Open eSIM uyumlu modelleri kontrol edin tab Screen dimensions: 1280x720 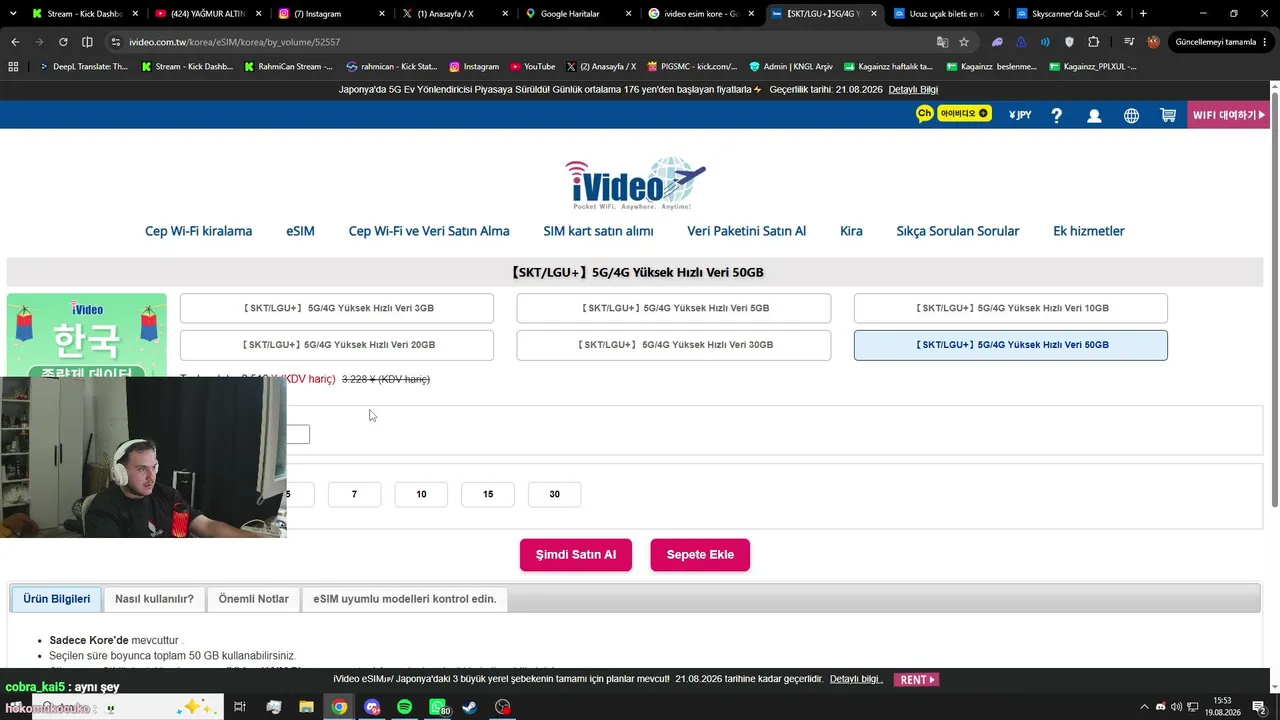(405, 599)
